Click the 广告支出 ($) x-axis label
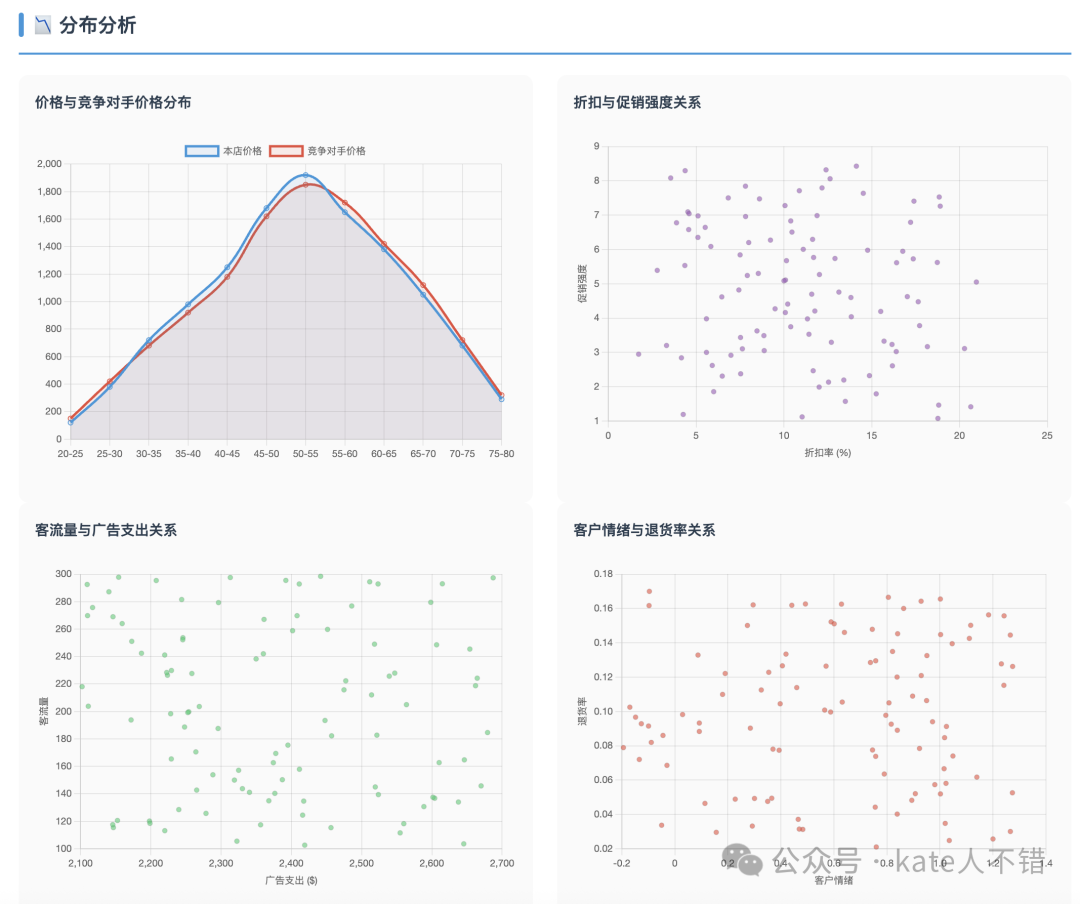 tap(290, 880)
